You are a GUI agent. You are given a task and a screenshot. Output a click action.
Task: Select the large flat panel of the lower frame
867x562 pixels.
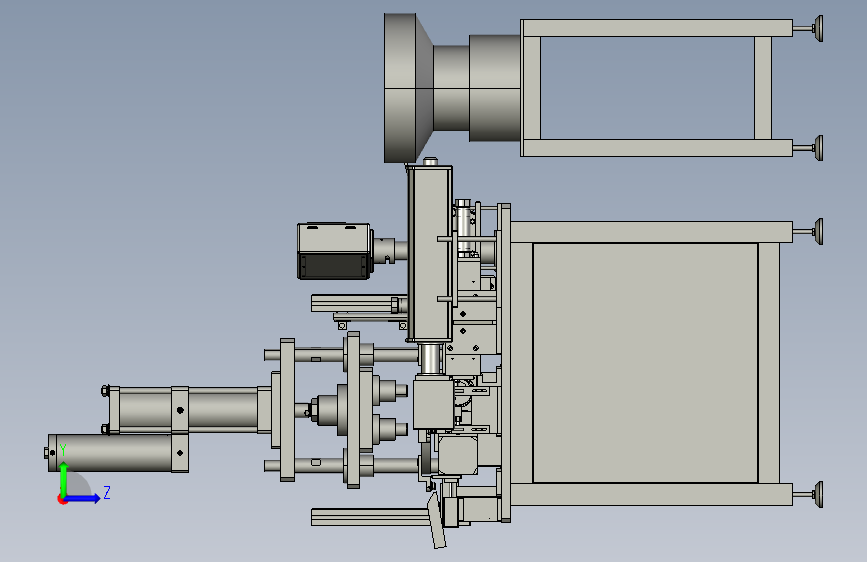tap(645, 362)
